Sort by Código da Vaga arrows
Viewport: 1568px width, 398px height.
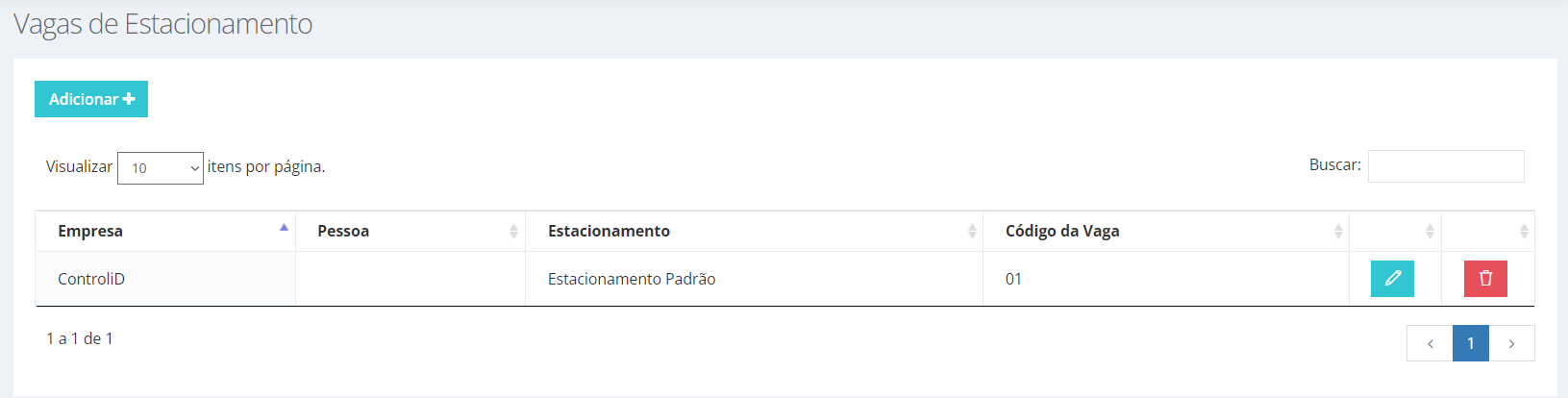tap(1338, 231)
